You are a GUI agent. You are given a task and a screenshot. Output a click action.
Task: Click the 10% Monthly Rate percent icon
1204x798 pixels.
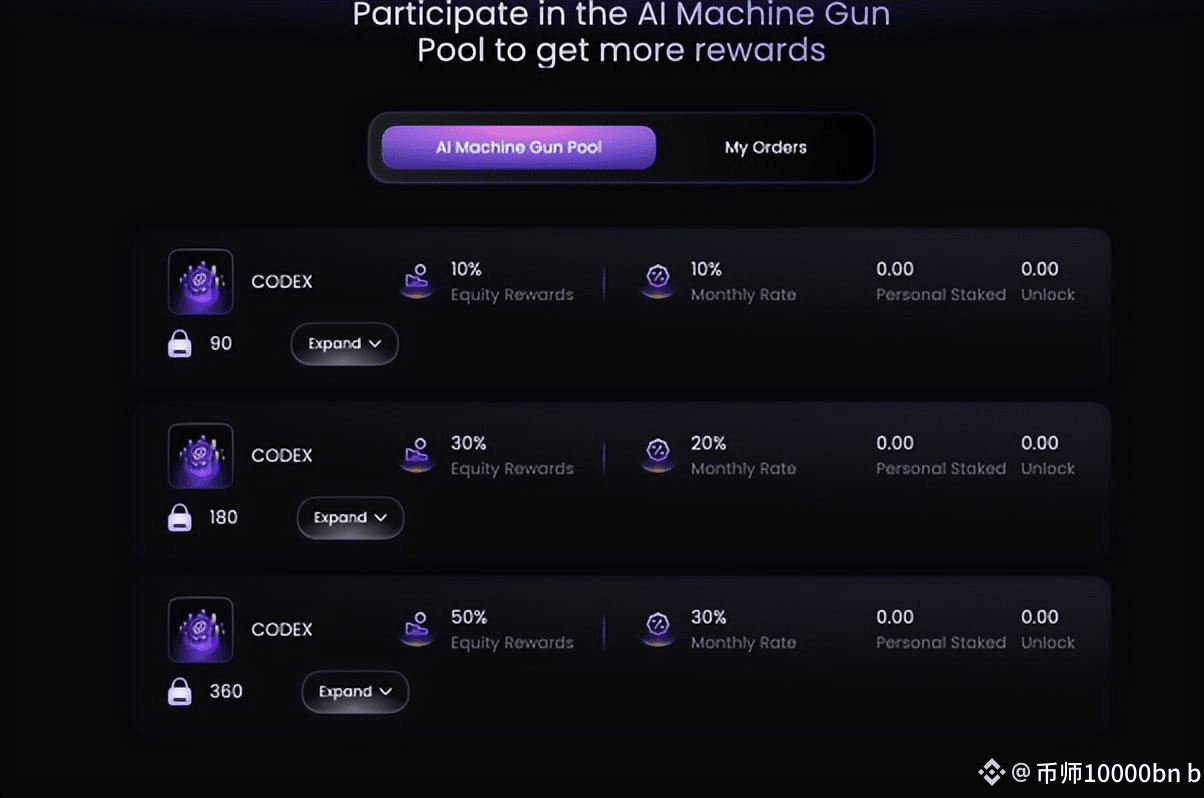[657, 281]
